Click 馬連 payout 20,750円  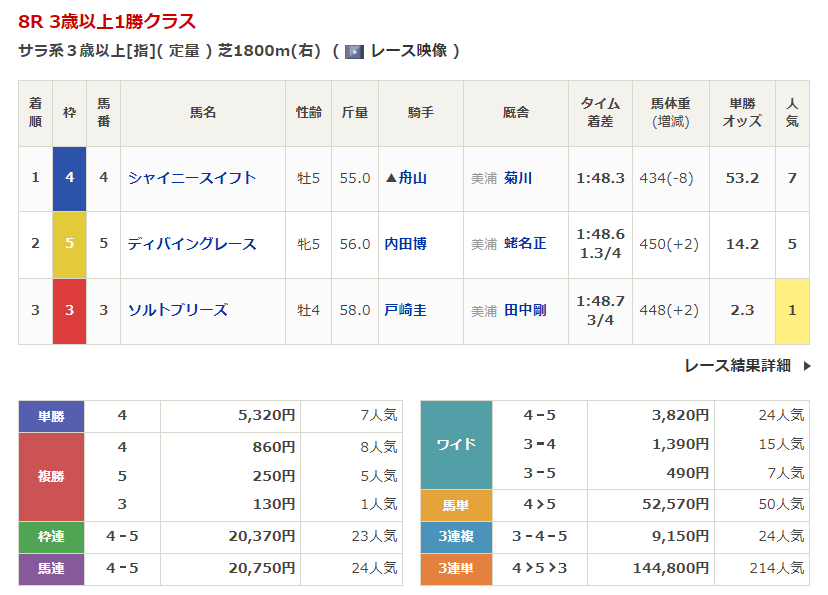tap(262, 568)
